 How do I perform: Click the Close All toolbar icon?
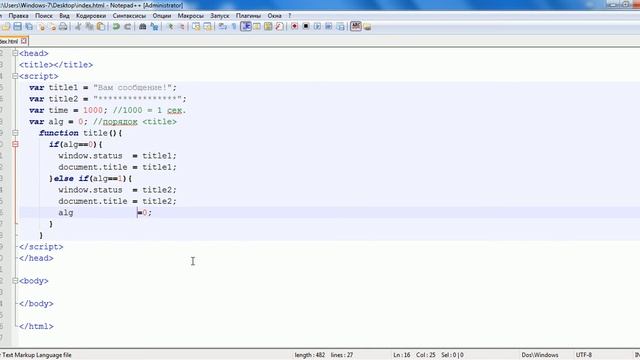[52, 27]
